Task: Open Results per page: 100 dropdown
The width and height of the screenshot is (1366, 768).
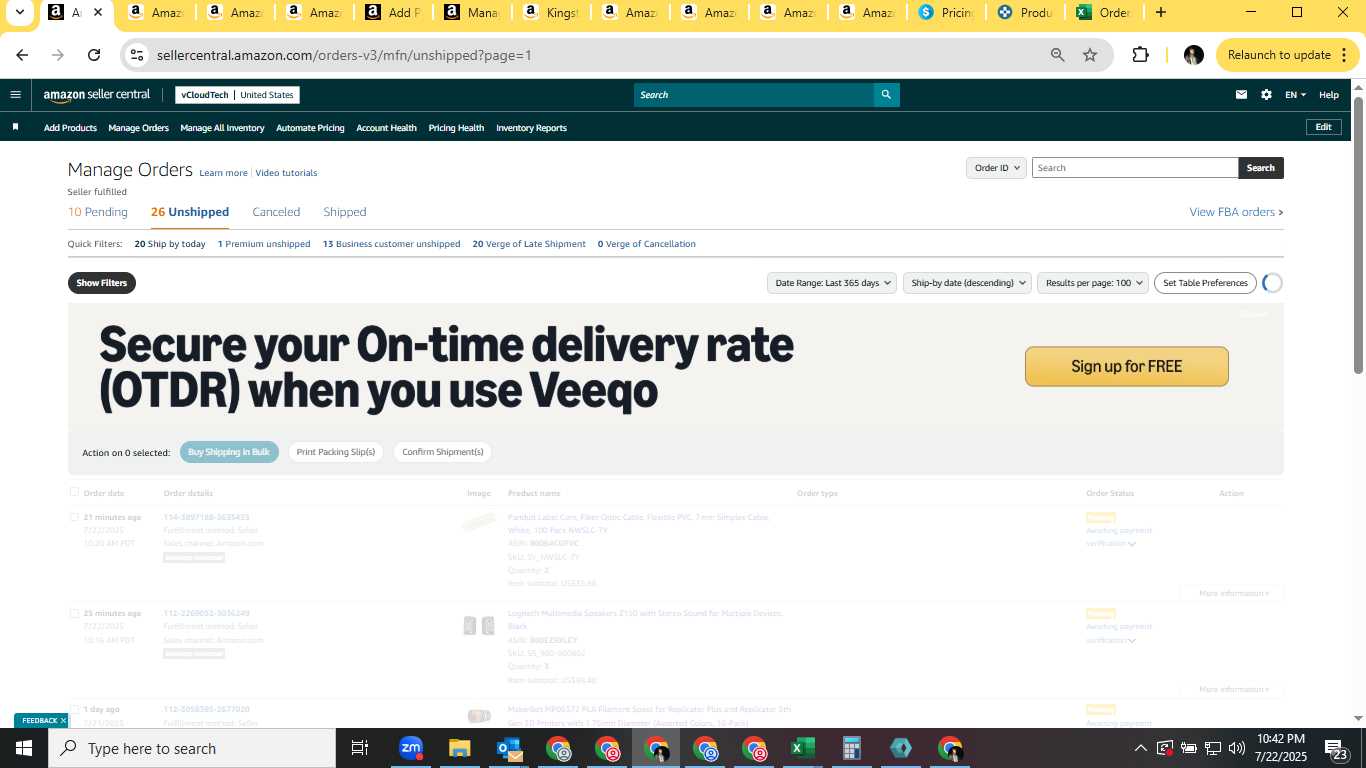Action: click(x=1093, y=283)
